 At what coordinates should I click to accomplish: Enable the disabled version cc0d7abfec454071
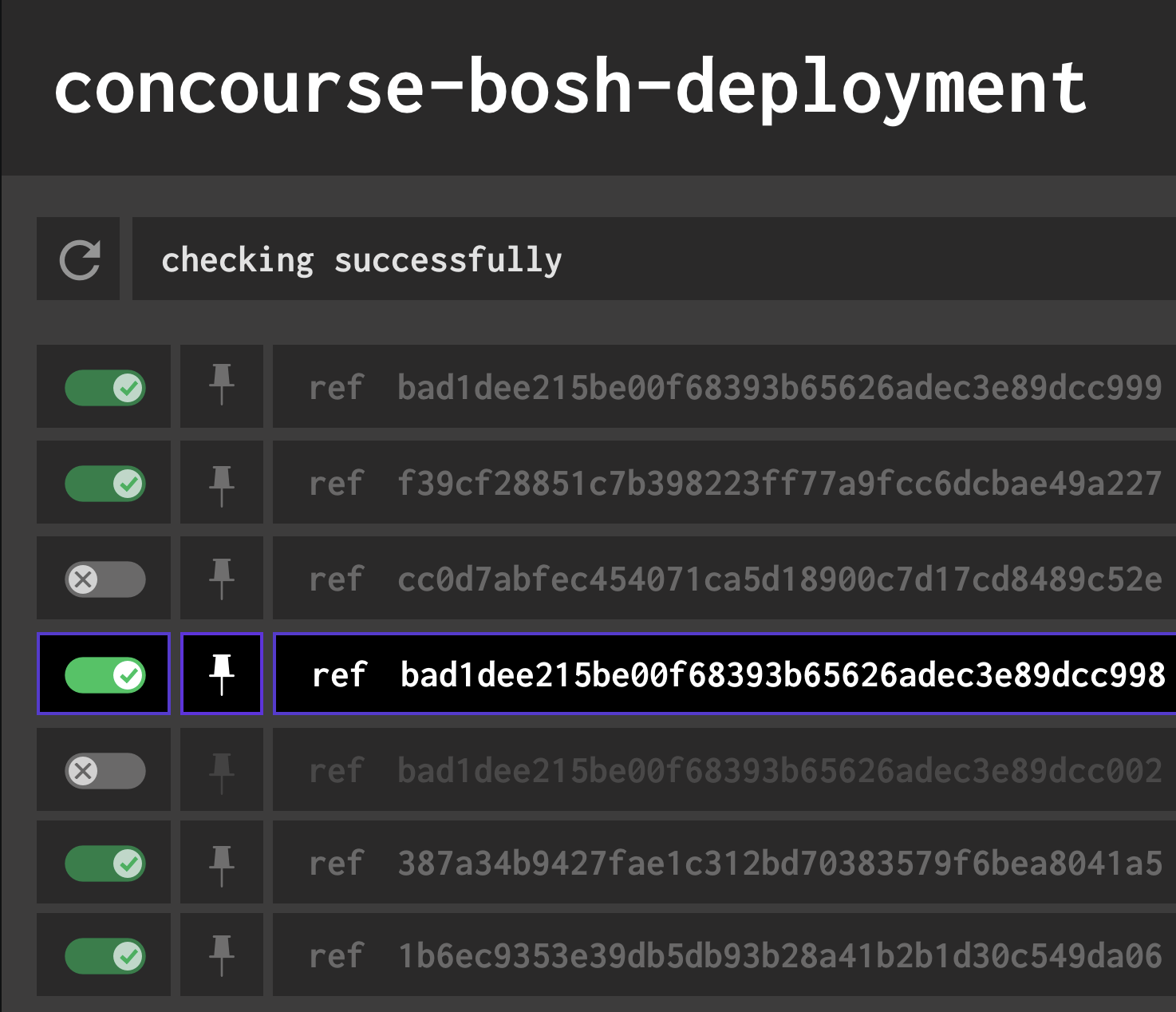[103, 579]
